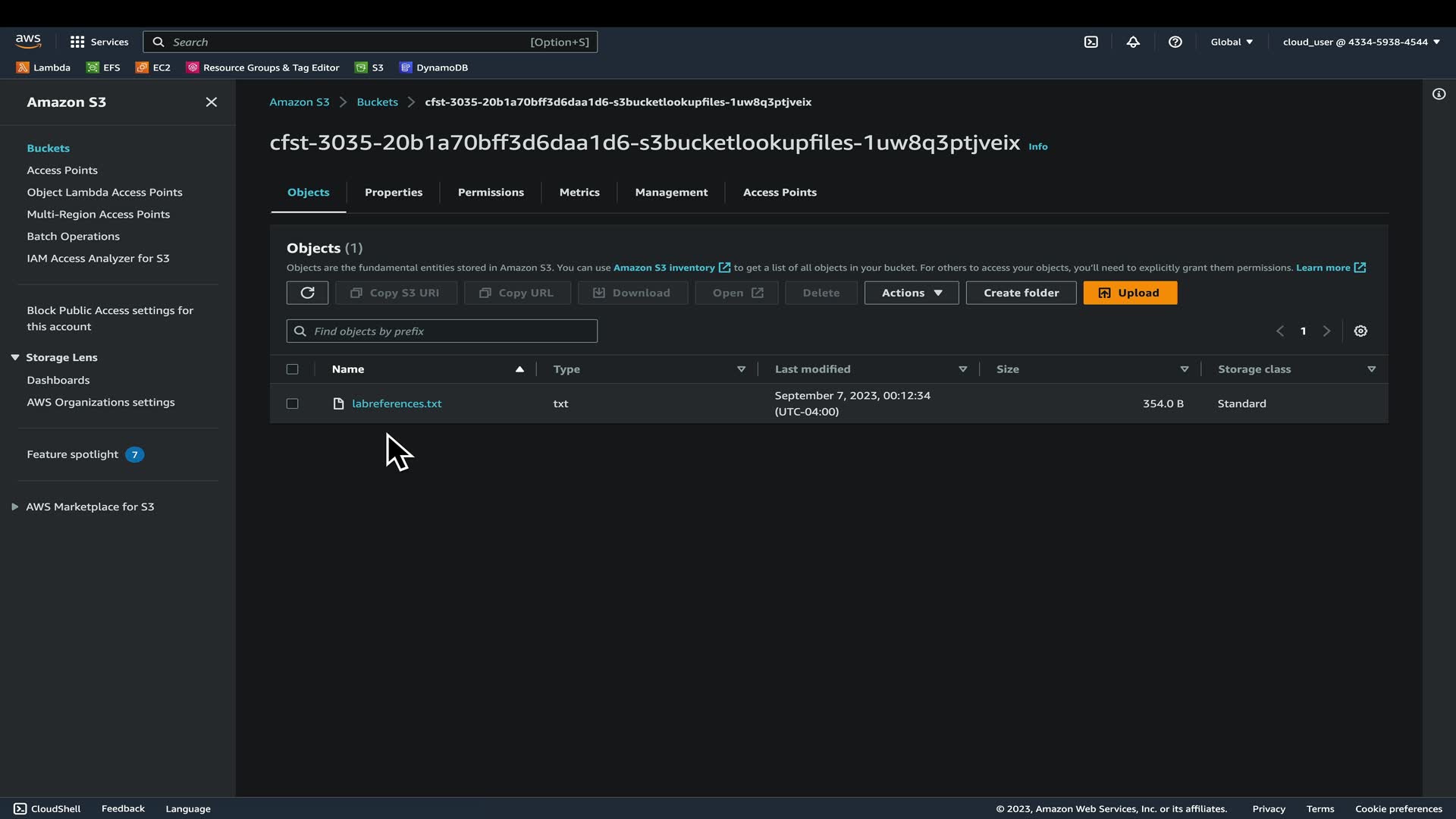Click the refresh objects icon button

[307, 293]
